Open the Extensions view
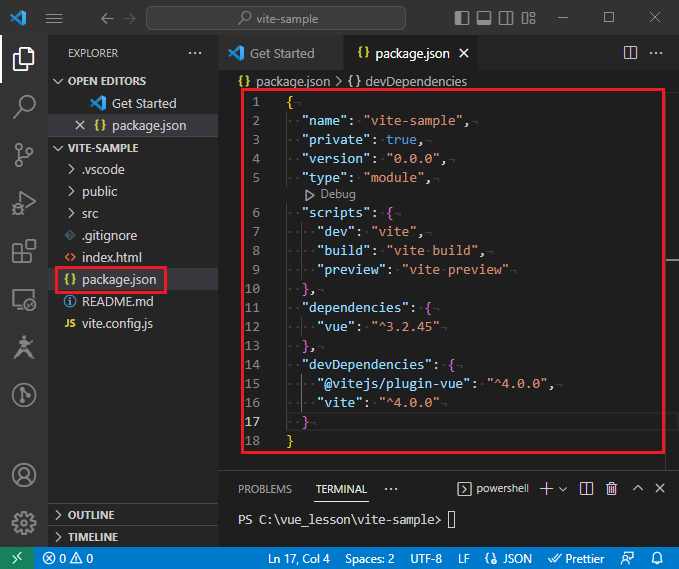This screenshot has width=679, height=569. pyautogui.click(x=23, y=251)
